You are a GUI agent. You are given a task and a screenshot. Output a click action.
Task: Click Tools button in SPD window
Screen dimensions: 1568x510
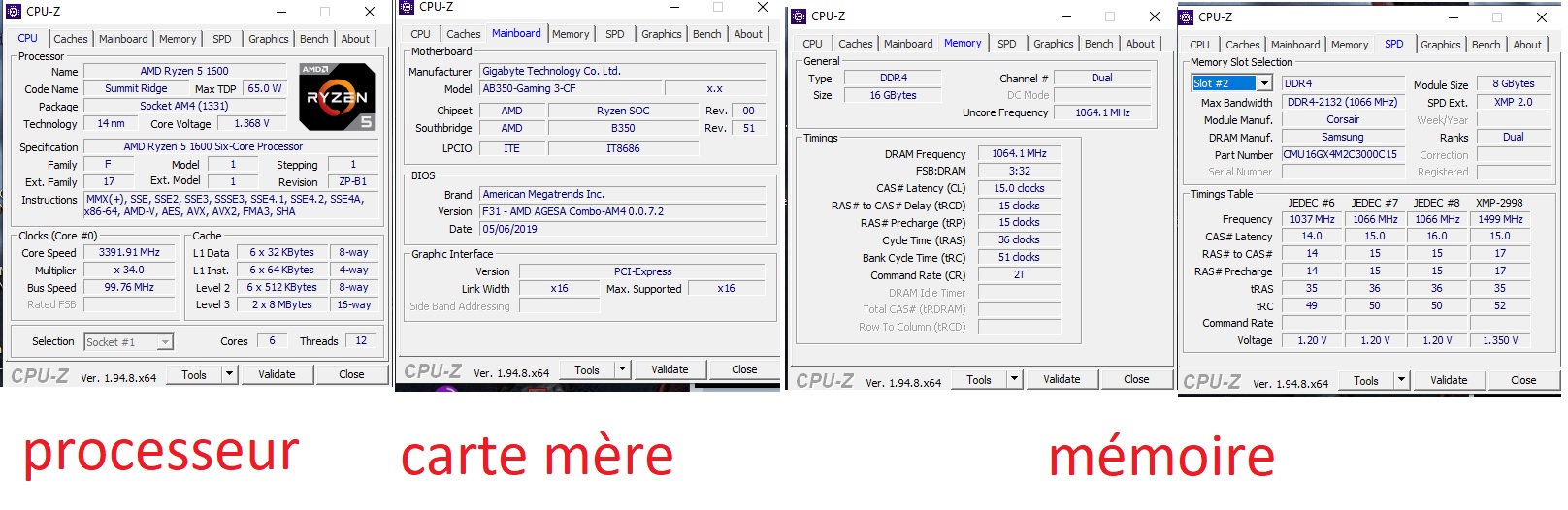click(1366, 380)
